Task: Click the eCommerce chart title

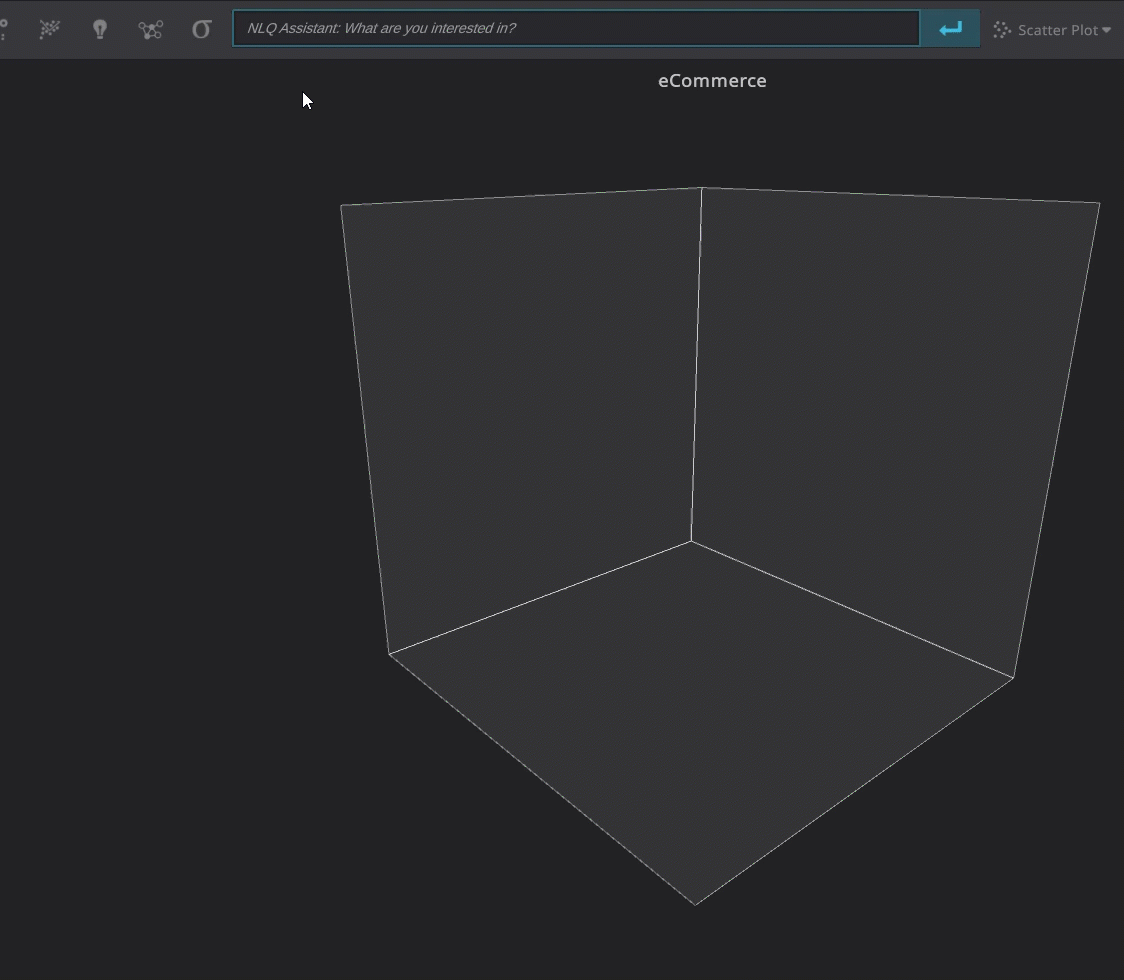Action: click(712, 80)
